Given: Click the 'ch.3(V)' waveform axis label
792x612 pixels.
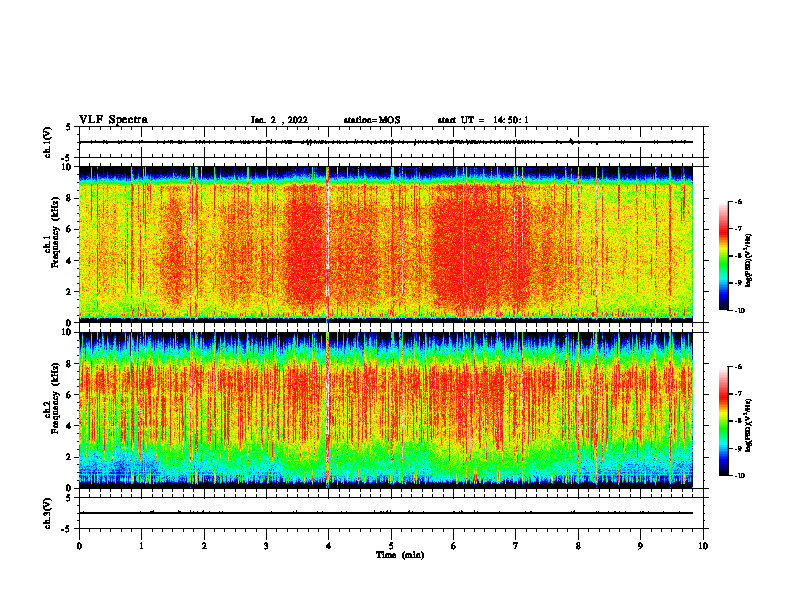Looking at the screenshot, I should click(48, 513).
